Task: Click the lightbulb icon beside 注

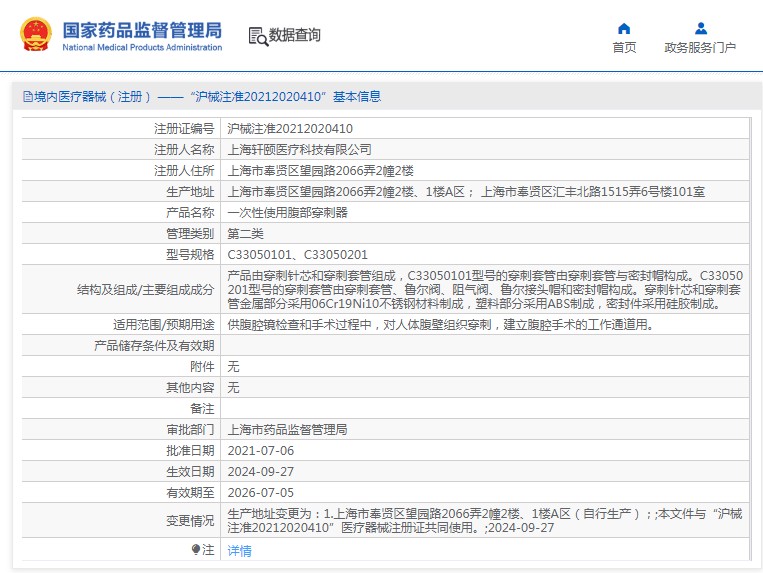Action: pos(196,550)
